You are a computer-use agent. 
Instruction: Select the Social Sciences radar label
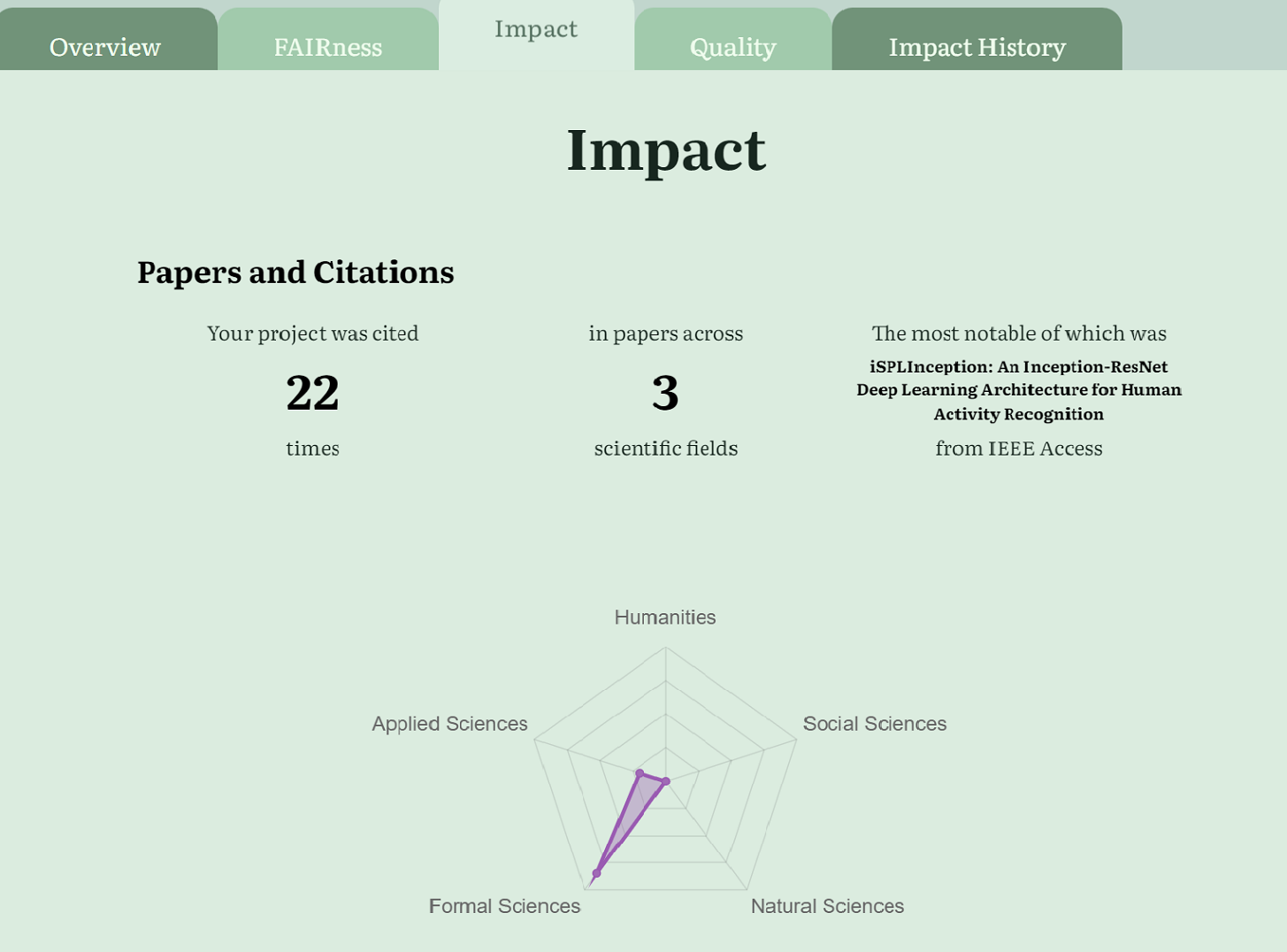(x=874, y=724)
